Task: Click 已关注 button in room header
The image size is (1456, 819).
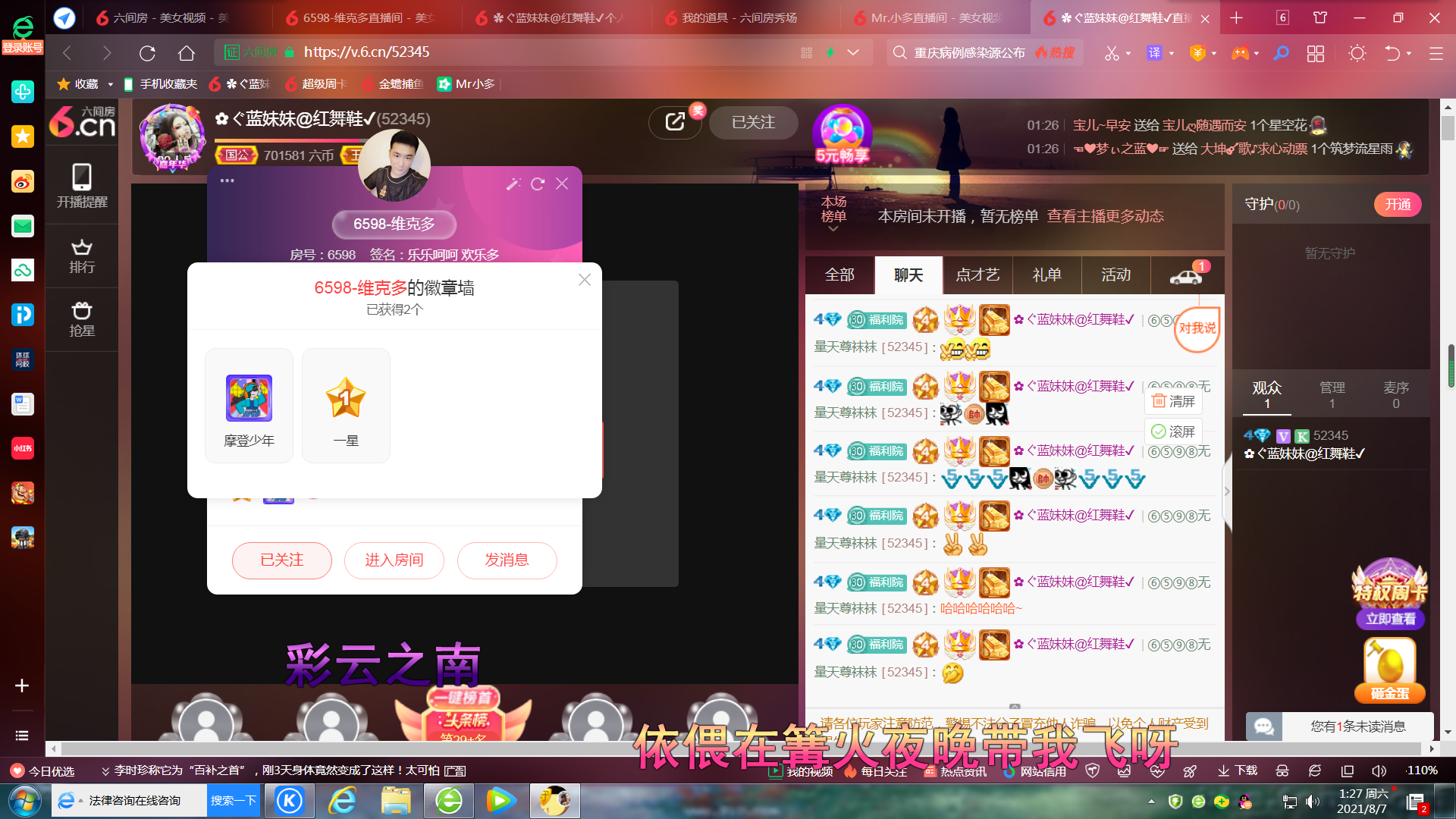Action: coord(753,122)
